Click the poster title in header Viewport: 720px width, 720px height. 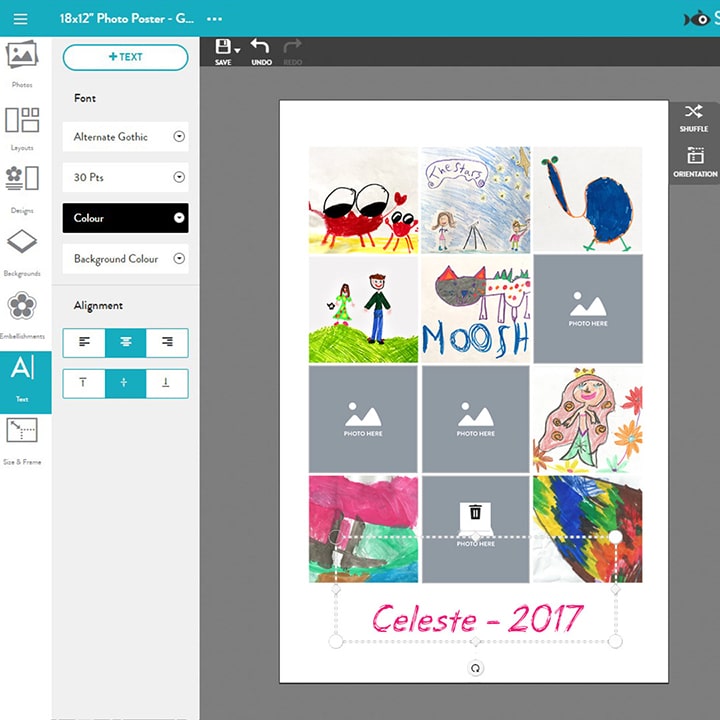127,19
